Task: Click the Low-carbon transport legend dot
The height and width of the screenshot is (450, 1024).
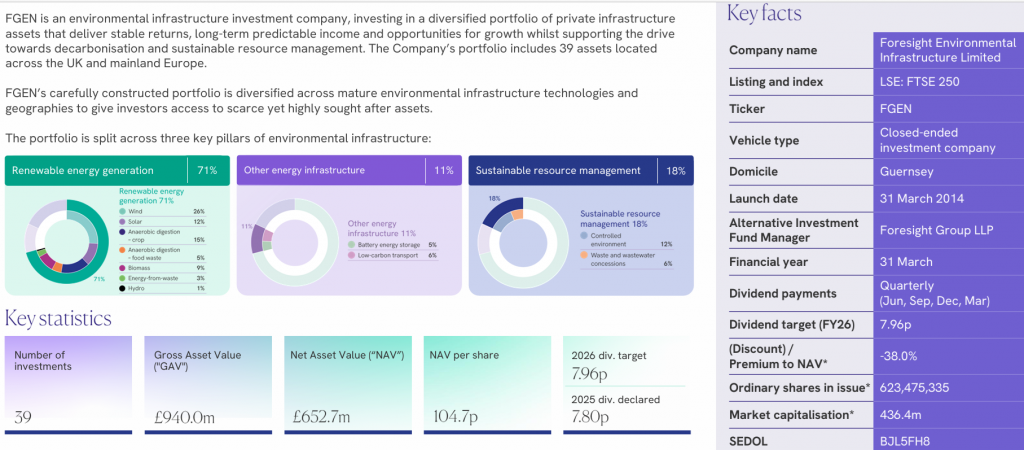Action: coord(351,255)
